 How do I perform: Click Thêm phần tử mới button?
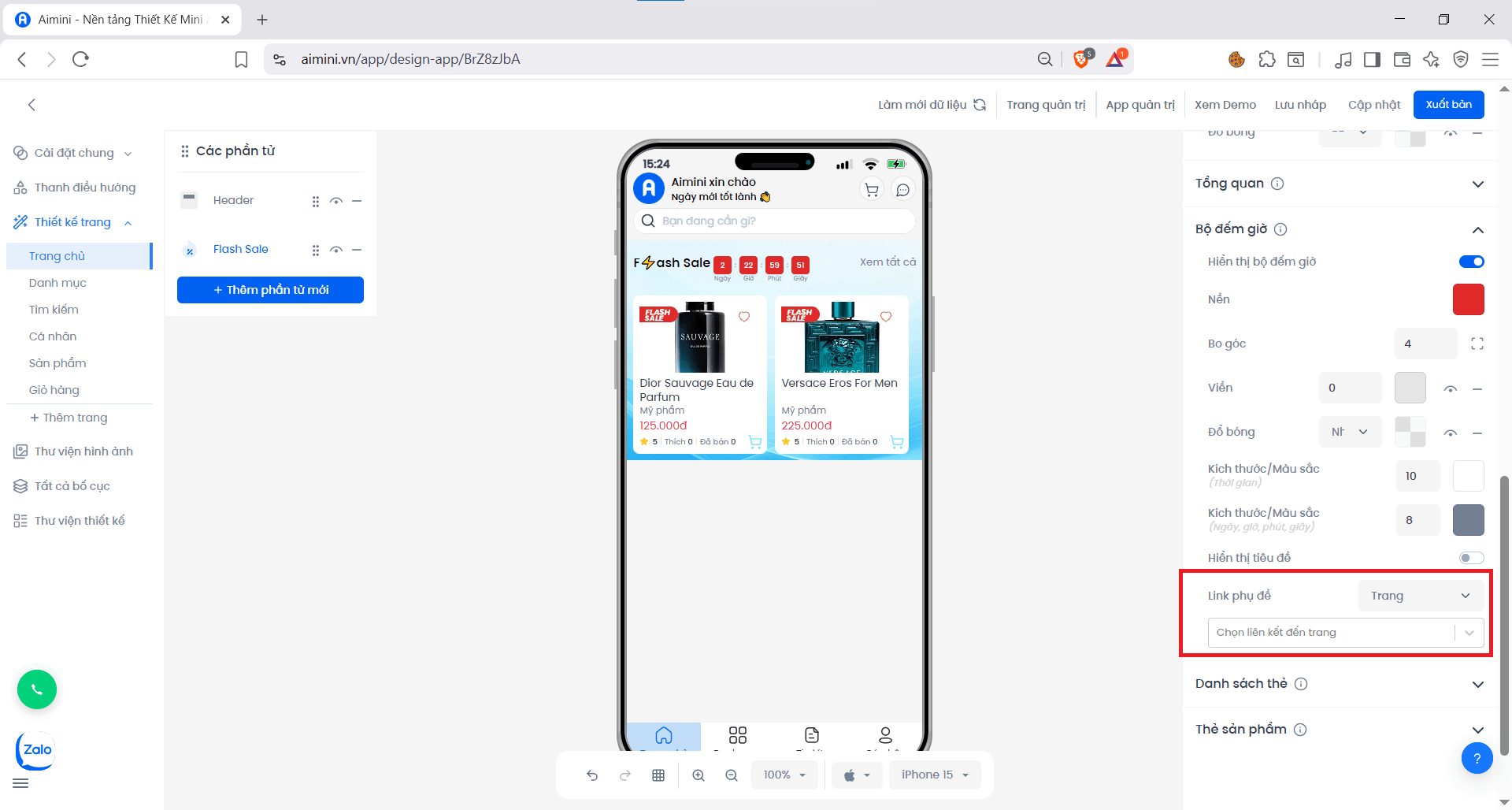(x=270, y=290)
